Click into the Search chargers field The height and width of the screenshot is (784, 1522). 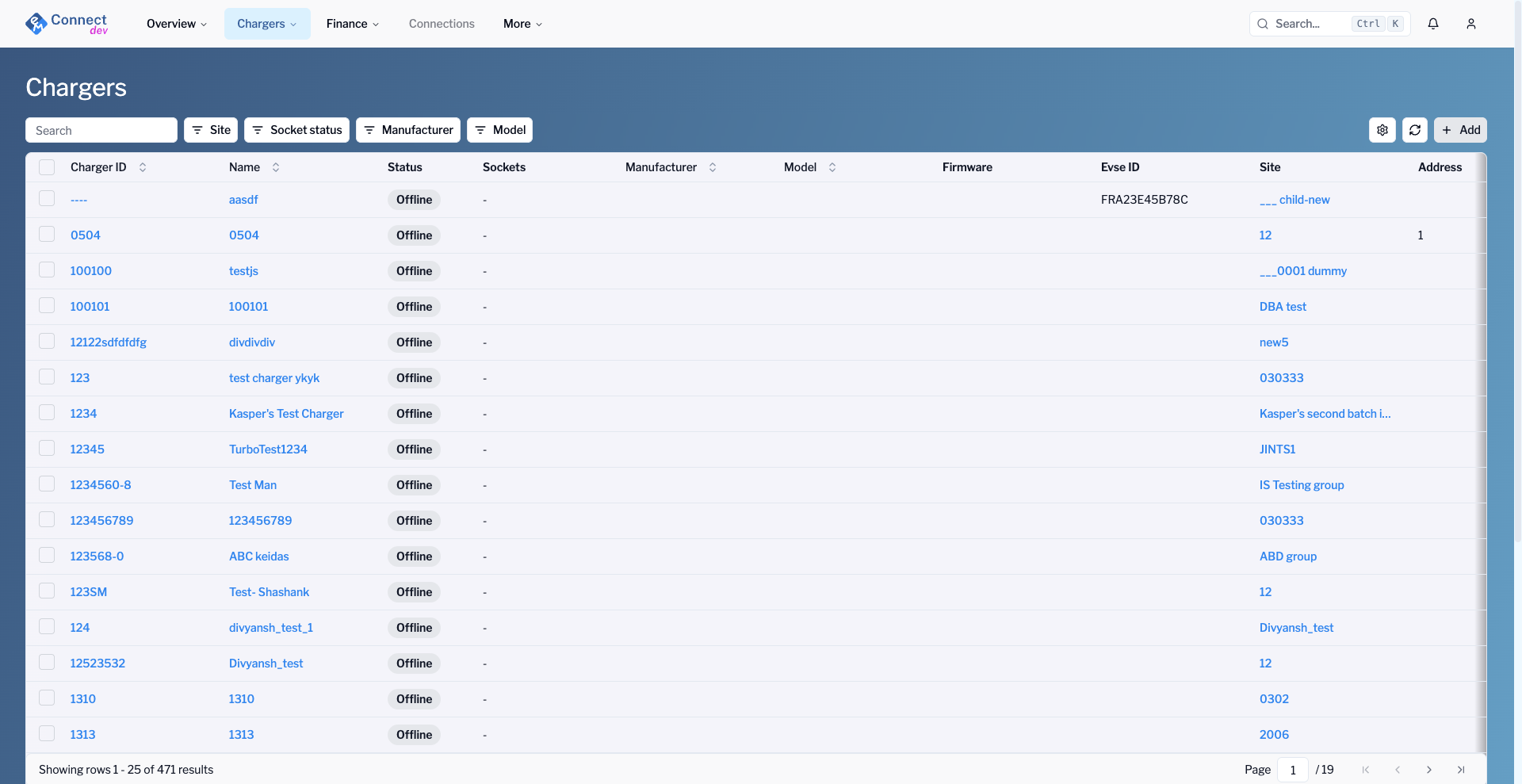tap(101, 130)
